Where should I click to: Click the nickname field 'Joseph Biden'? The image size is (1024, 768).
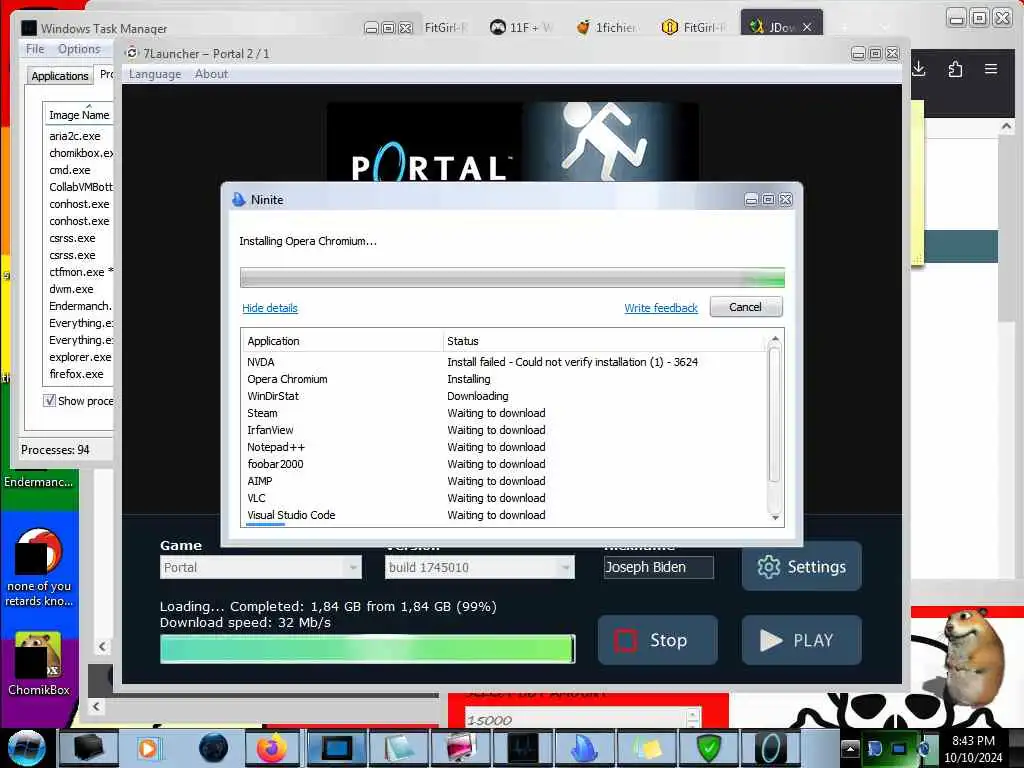658,567
